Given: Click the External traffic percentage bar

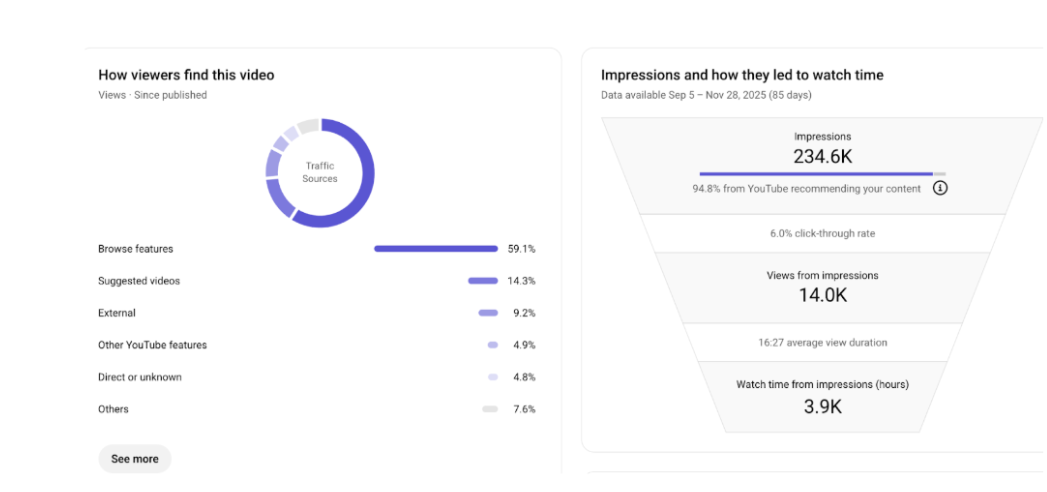Looking at the screenshot, I should click(x=488, y=313).
